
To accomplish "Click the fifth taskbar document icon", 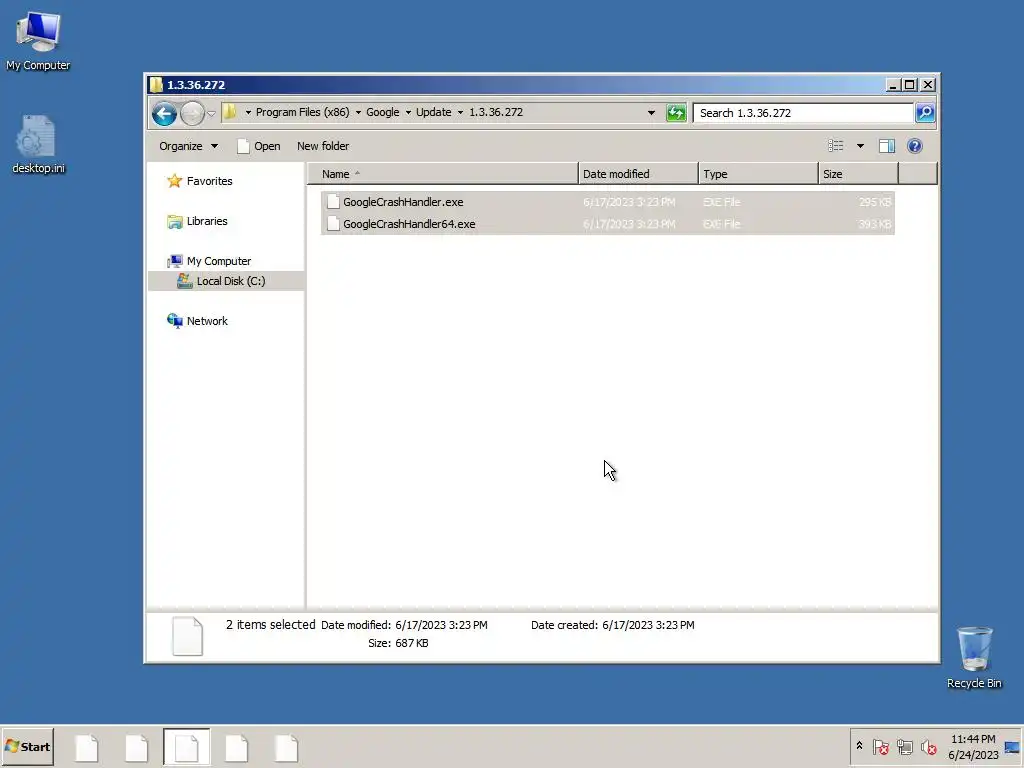I will point(286,748).
